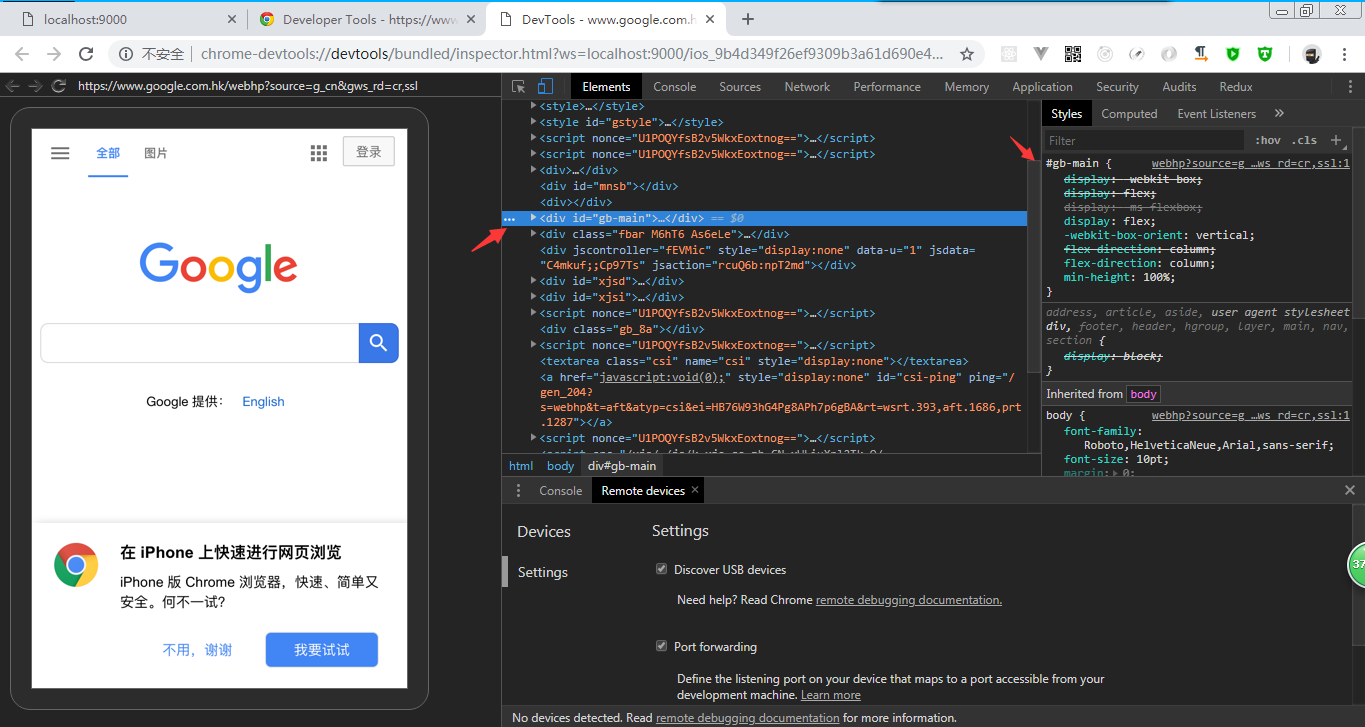
Task: Expand the div id="gb-main" node
Action: click(x=533, y=218)
